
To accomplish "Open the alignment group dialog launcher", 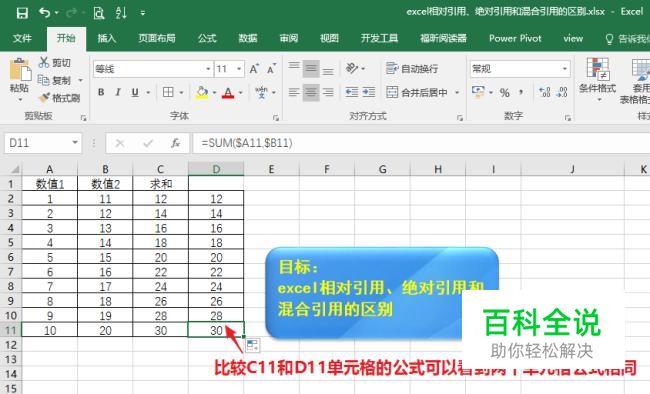I will pos(460,118).
